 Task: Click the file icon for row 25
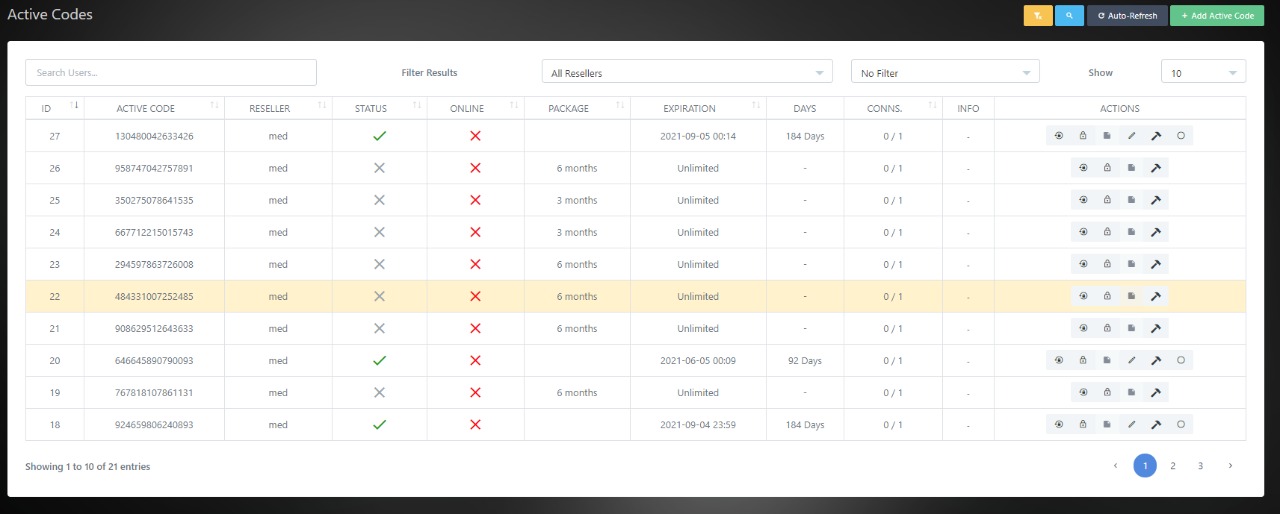(x=1132, y=200)
